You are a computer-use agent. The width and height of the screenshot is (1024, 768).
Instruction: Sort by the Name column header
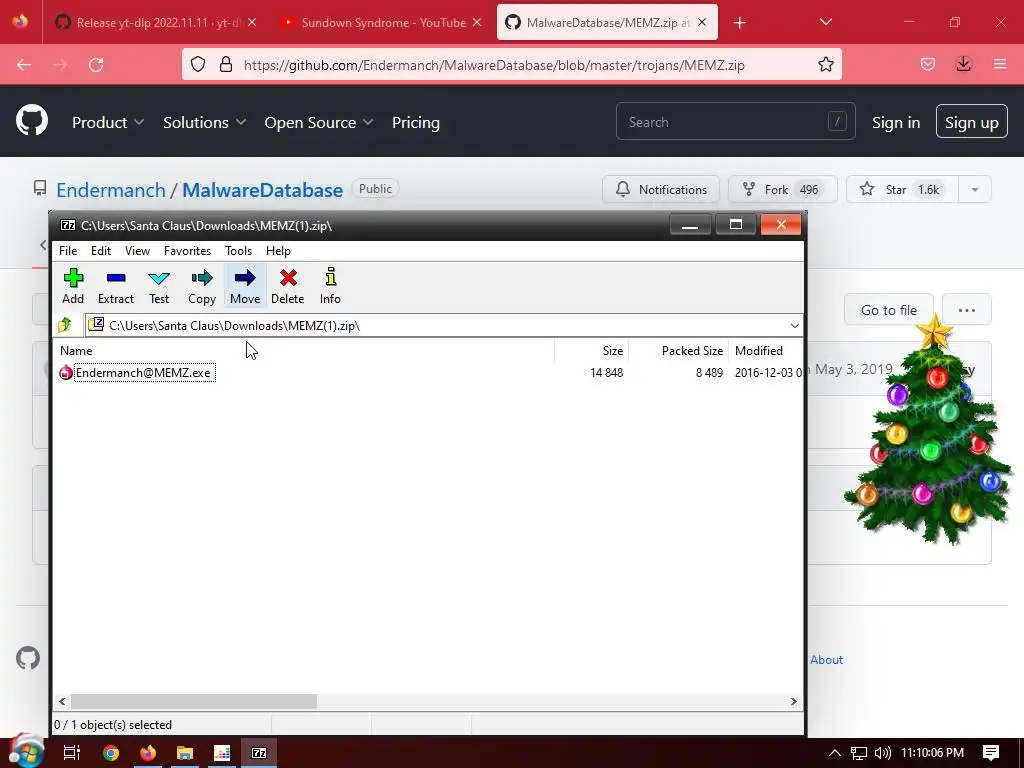pyautogui.click(x=304, y=351)
